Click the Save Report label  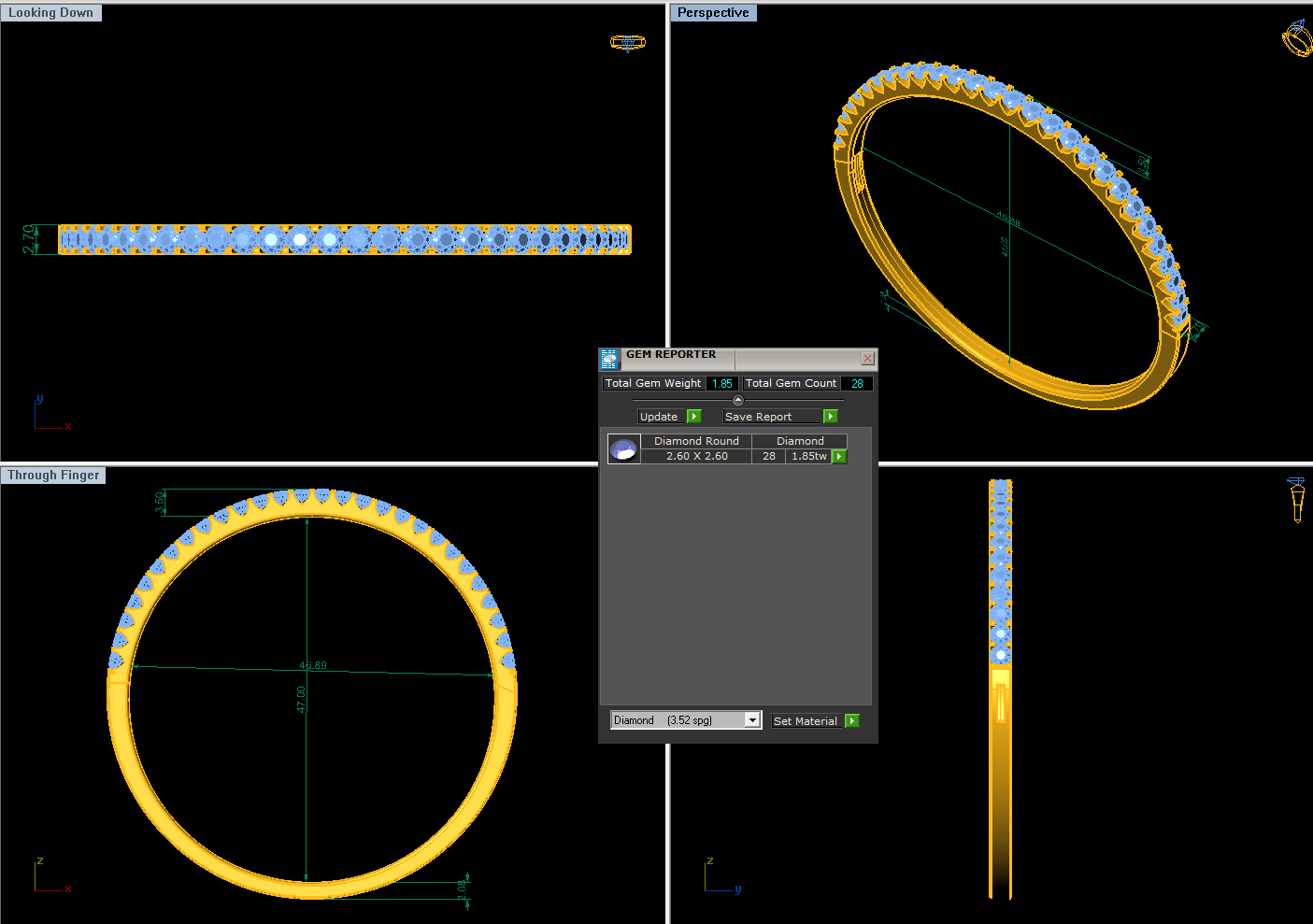click(x=758, y=417)
